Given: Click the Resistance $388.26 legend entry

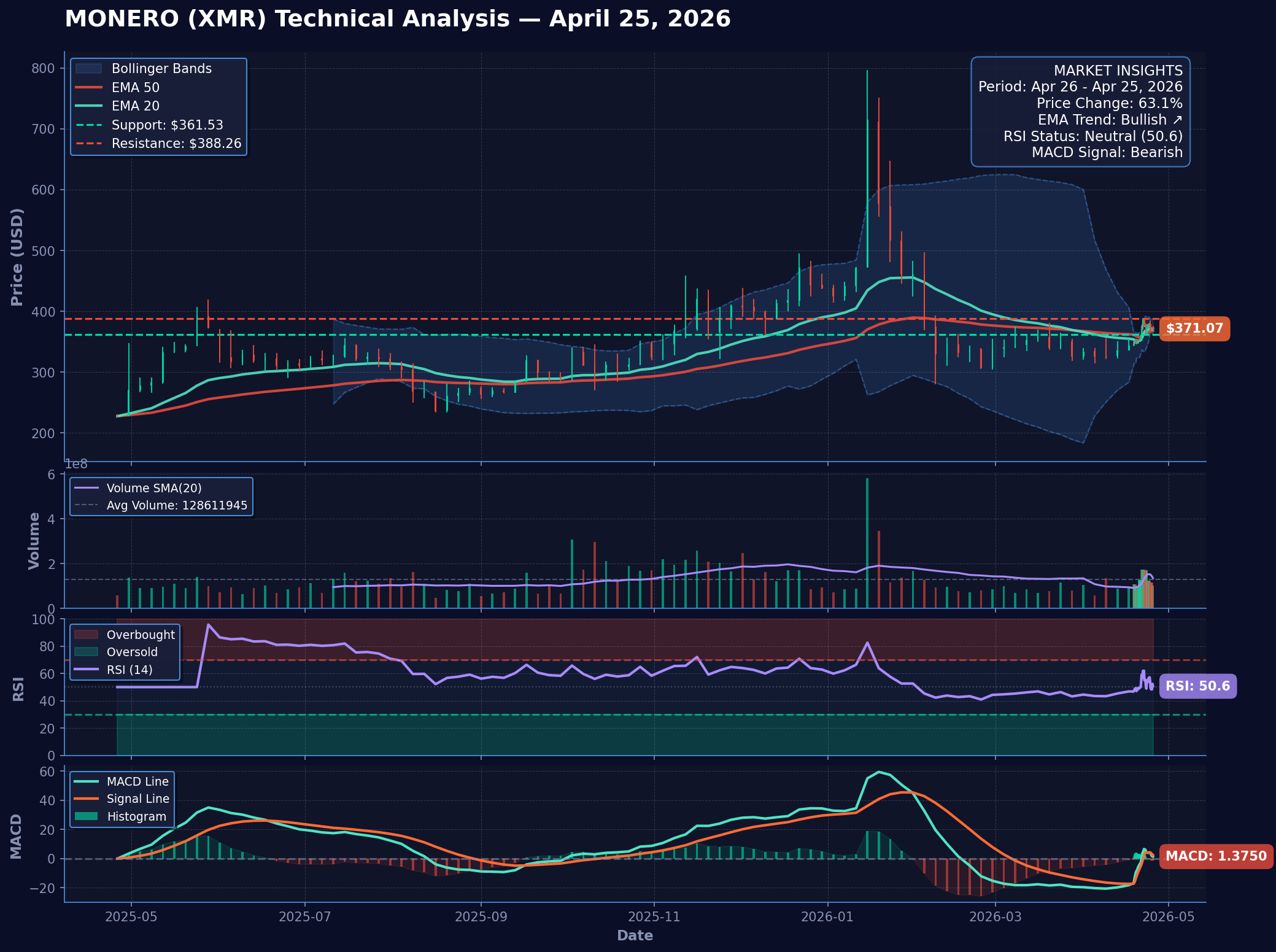Looking at the screenshot, I should (176, 144).
